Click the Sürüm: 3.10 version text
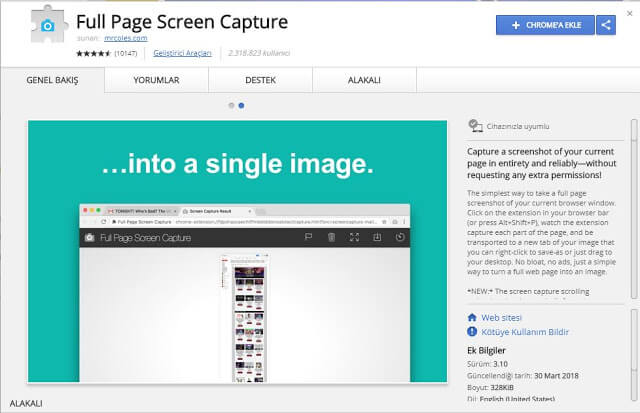The width and height of the screenshot is (640, 413). 487,364
